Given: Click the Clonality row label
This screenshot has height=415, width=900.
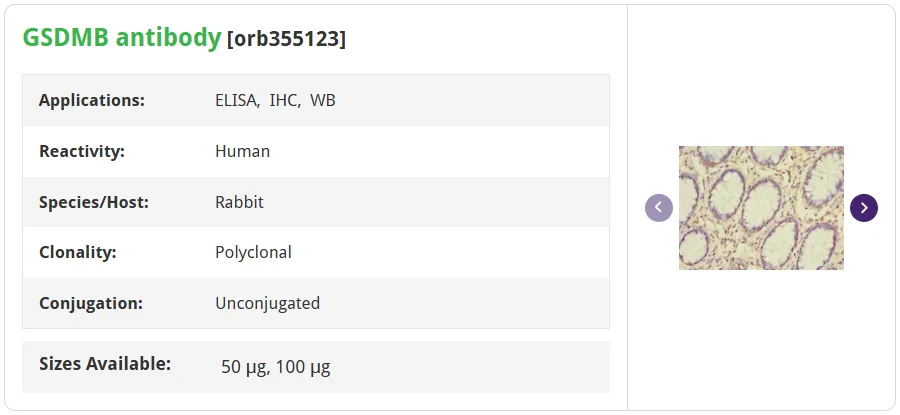Looking at the screenshot, I should [x=77, y=253].
